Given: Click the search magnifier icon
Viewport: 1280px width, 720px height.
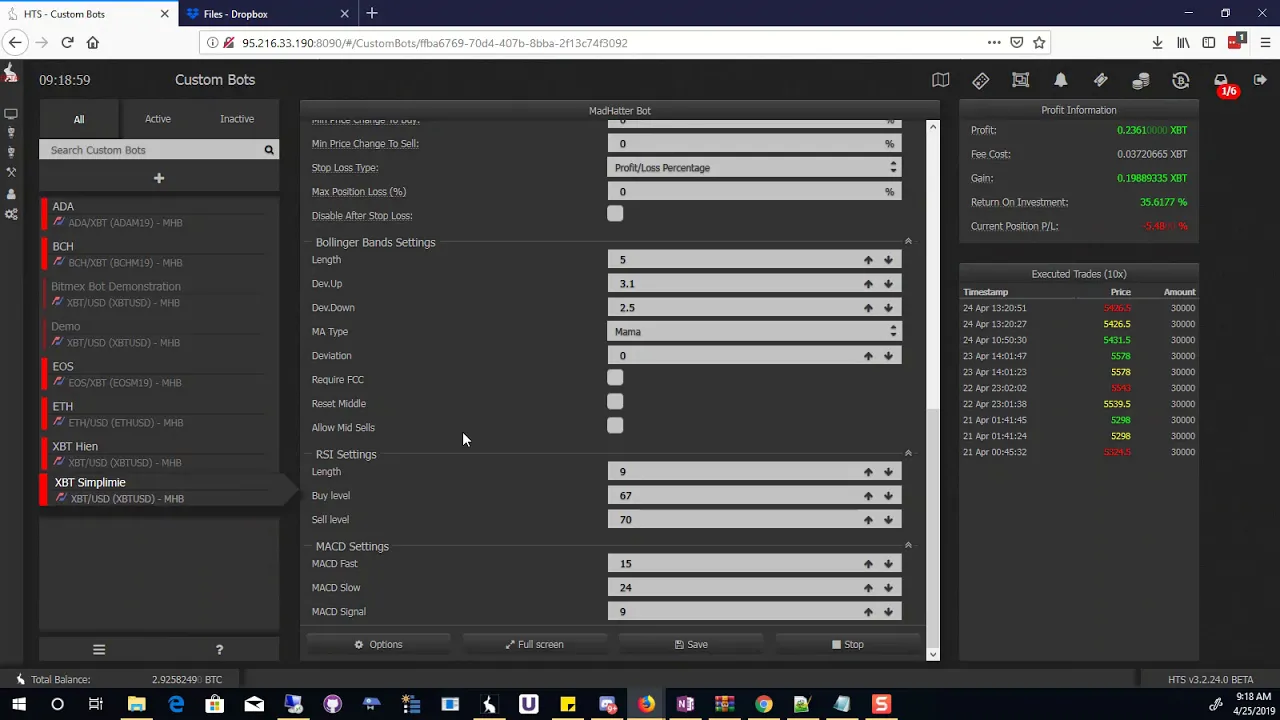Looking at the screenshot, I should [268, 150].
